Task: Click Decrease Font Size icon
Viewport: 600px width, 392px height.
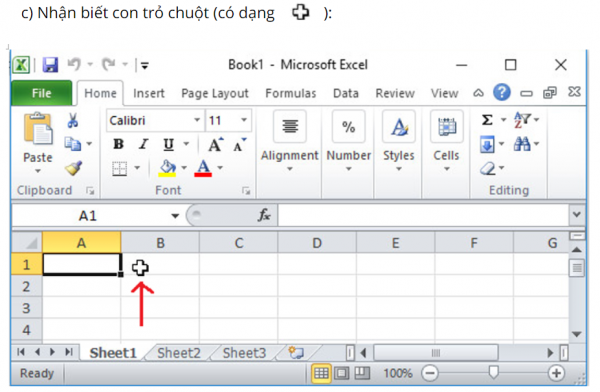Action: tap(240, 145)
